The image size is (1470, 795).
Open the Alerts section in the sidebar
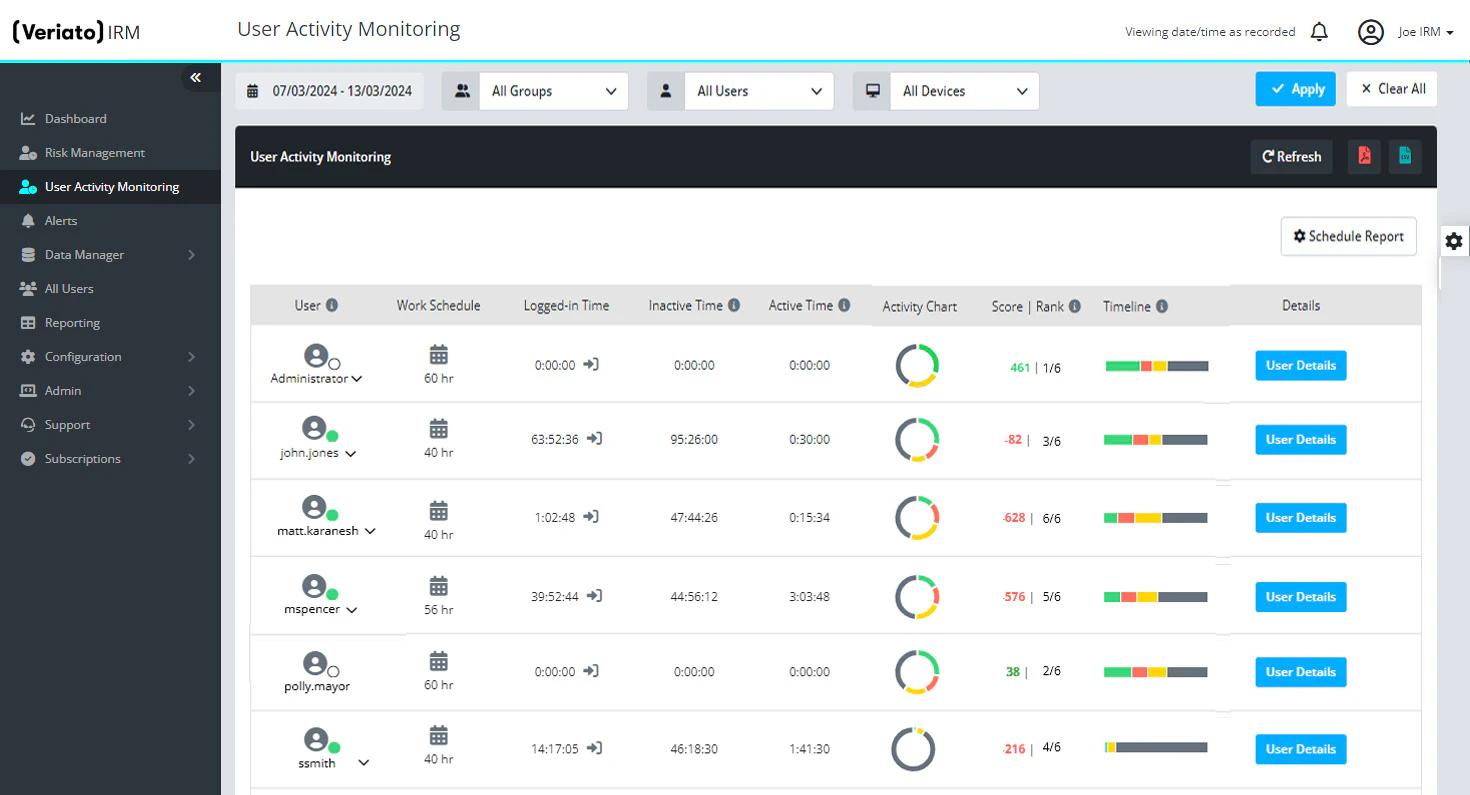(x=63, y=220)
